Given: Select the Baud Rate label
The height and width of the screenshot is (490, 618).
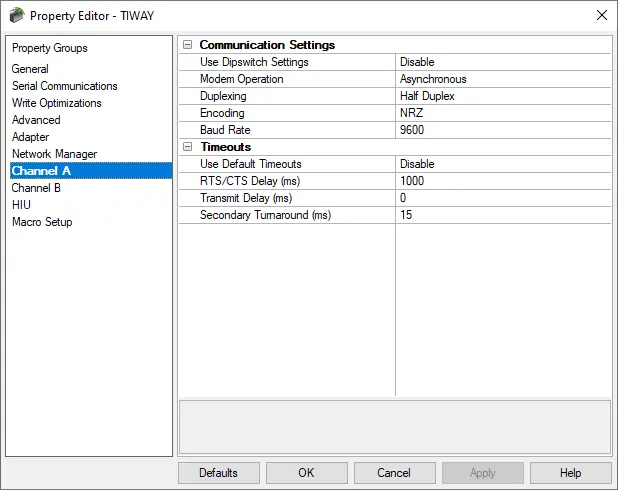Looking at the screenshot, I should [x=225, y=130].
